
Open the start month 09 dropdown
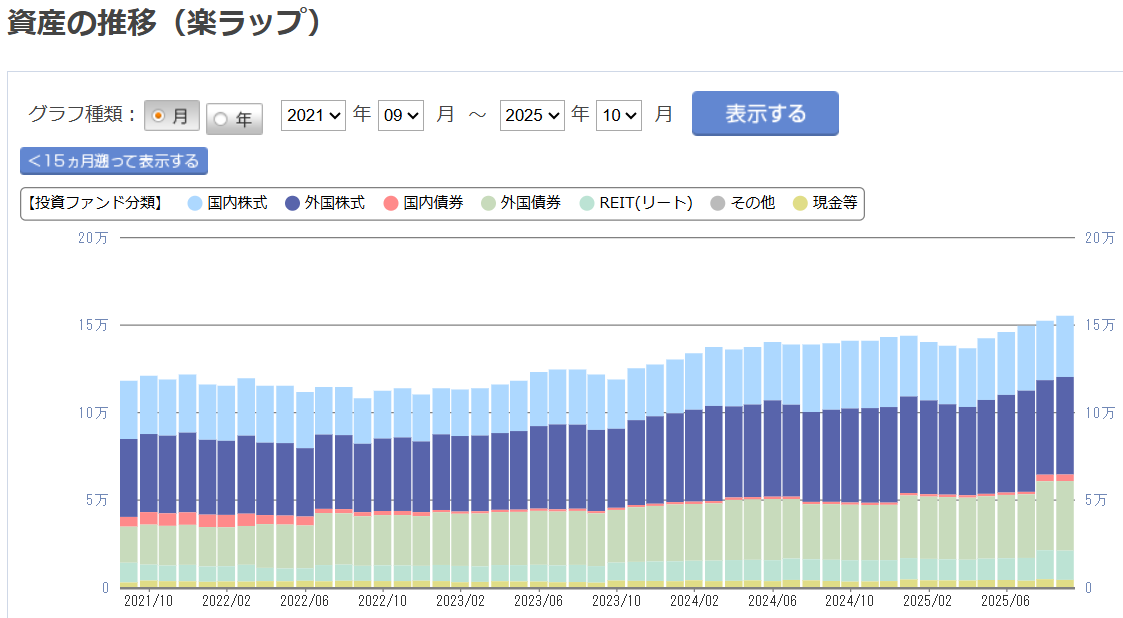pos(401,115)
